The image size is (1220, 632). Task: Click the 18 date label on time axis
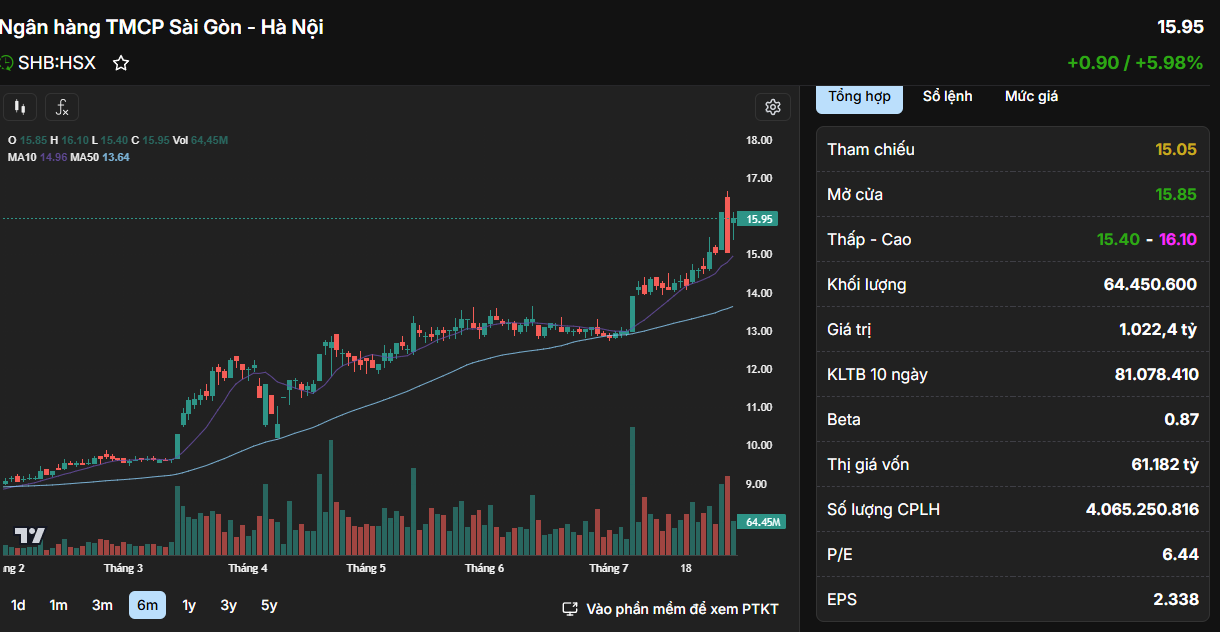686,568
